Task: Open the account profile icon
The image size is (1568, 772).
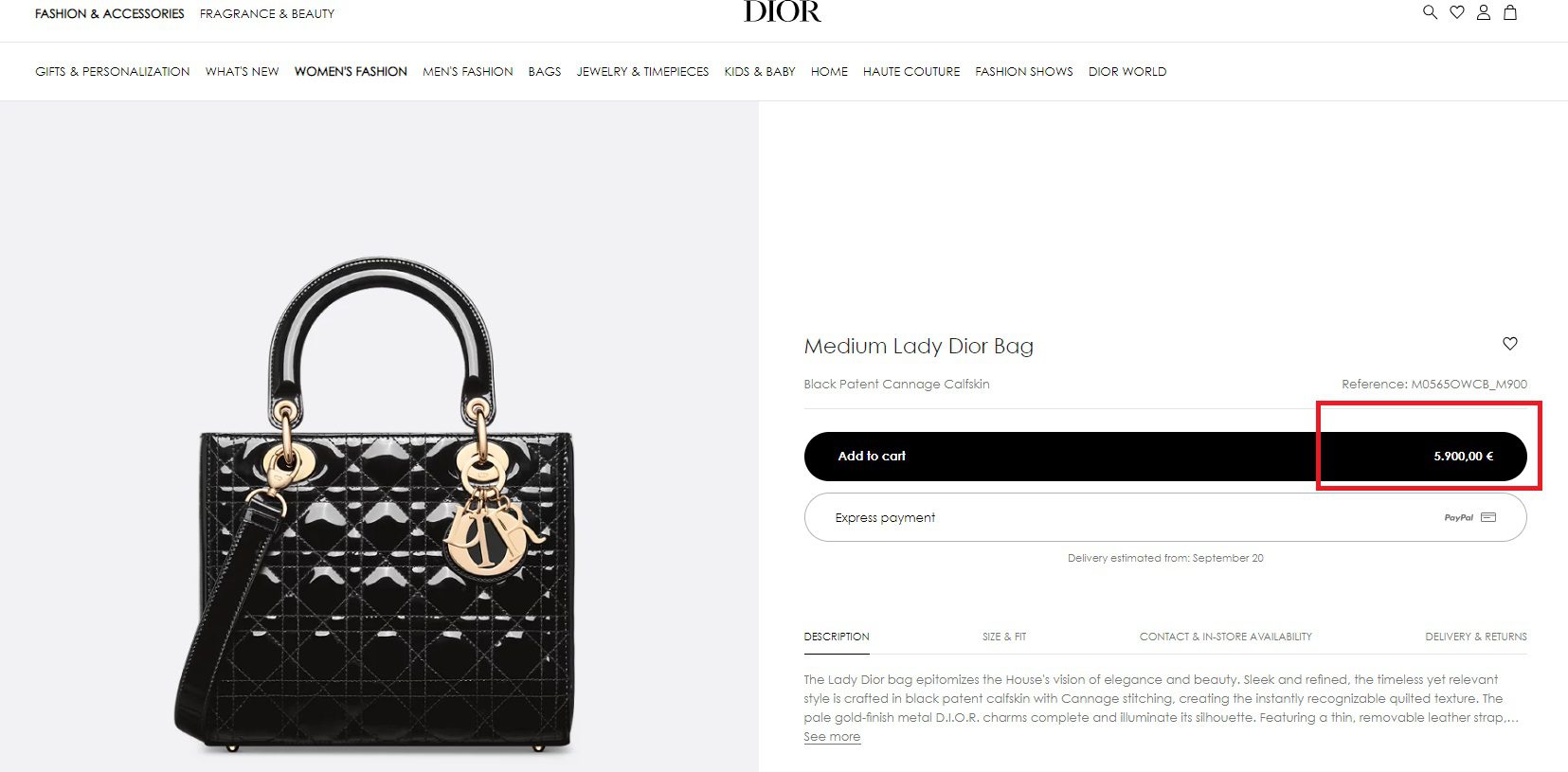Action: [x=1484, y=12]
